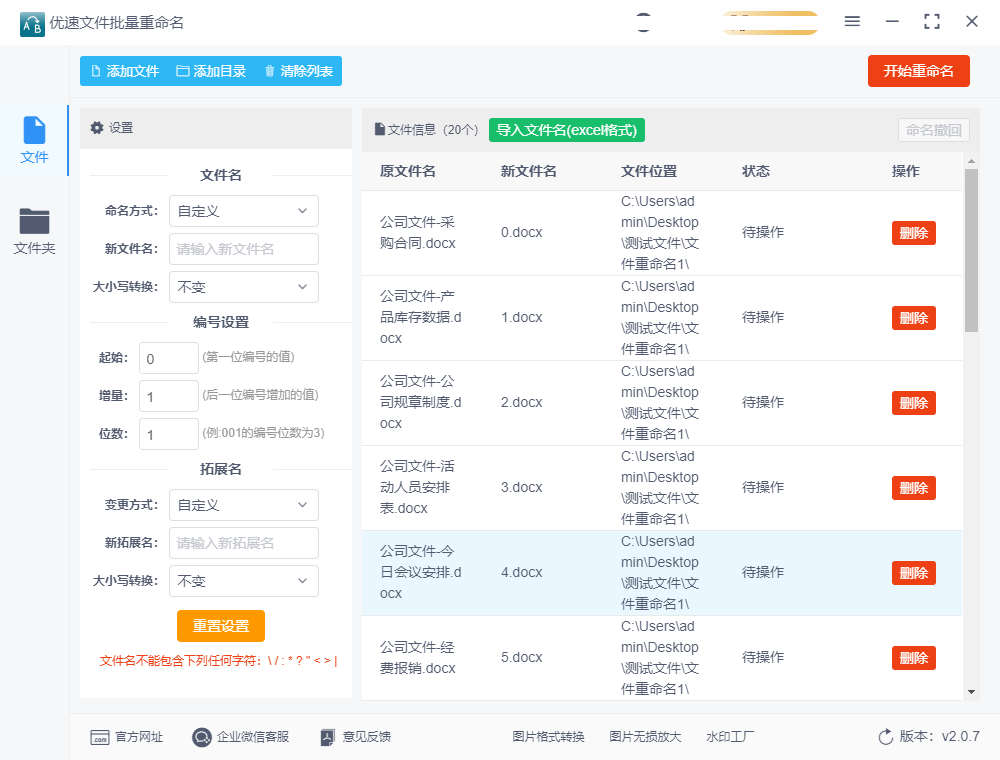Click 状态 column header
Viewport: 1000px width, 760px height.
click(756, 171)
